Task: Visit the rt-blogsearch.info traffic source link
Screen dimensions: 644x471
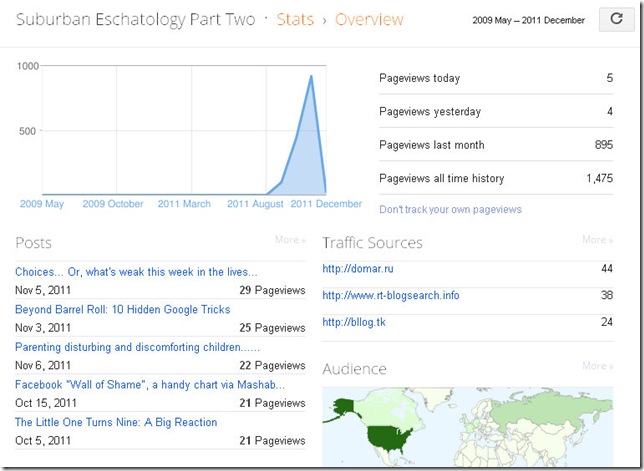Action: click(x=391, y=295)
